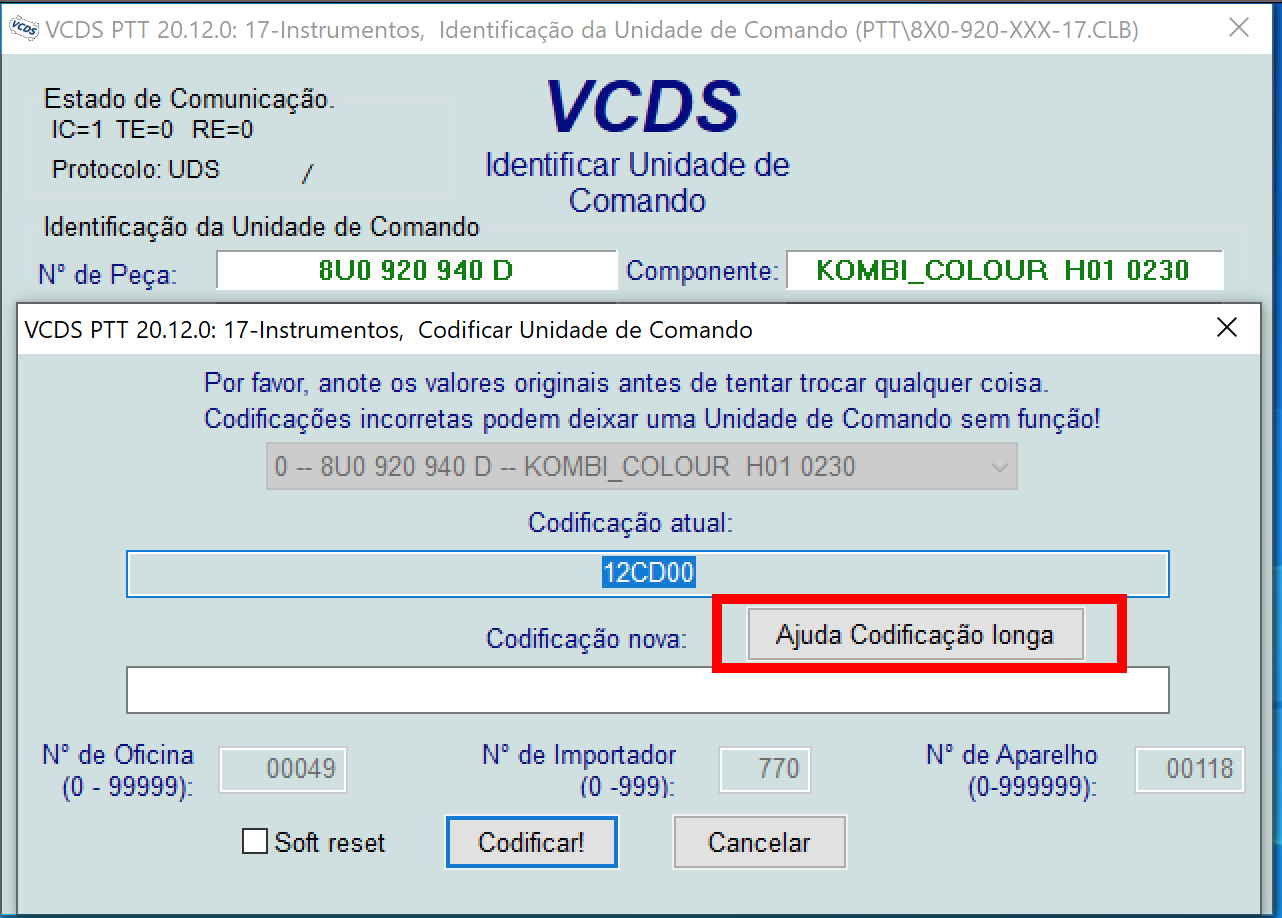Image resolution: width=1282 pixels, height=918 pixels.
Task: Click into the Codificação nova input field
Action: coord(647,690)
